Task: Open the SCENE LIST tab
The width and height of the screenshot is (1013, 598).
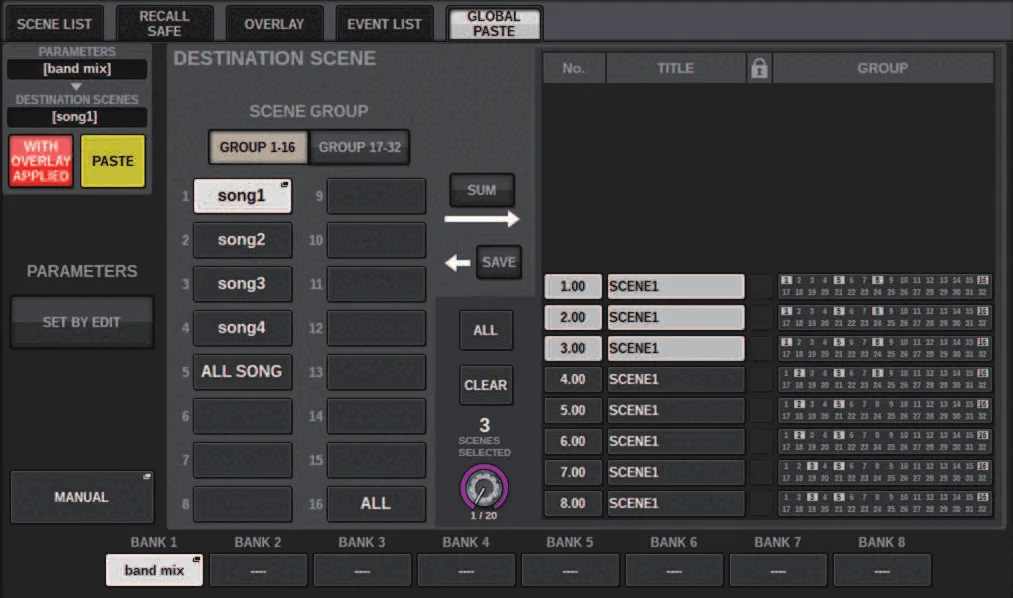Action: pyautogui.click(x=54, y=24)
